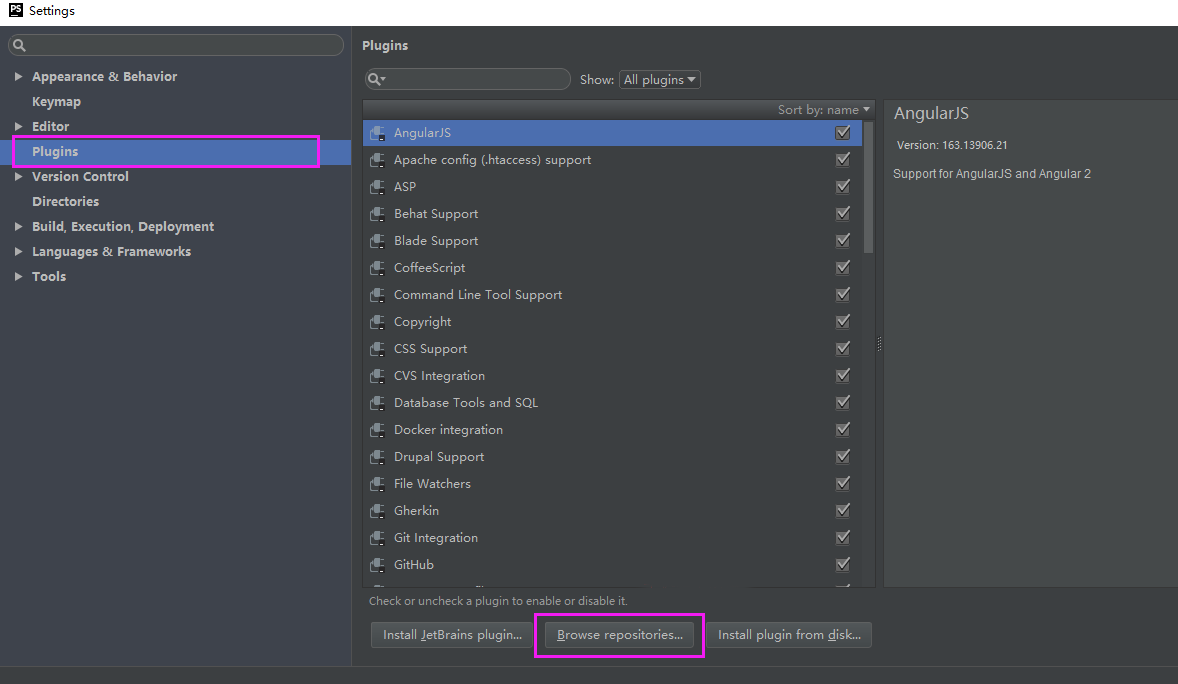Expand the Version Control section
The height and width of the screenshot is (684, 1178).
(x=19, y=177)
